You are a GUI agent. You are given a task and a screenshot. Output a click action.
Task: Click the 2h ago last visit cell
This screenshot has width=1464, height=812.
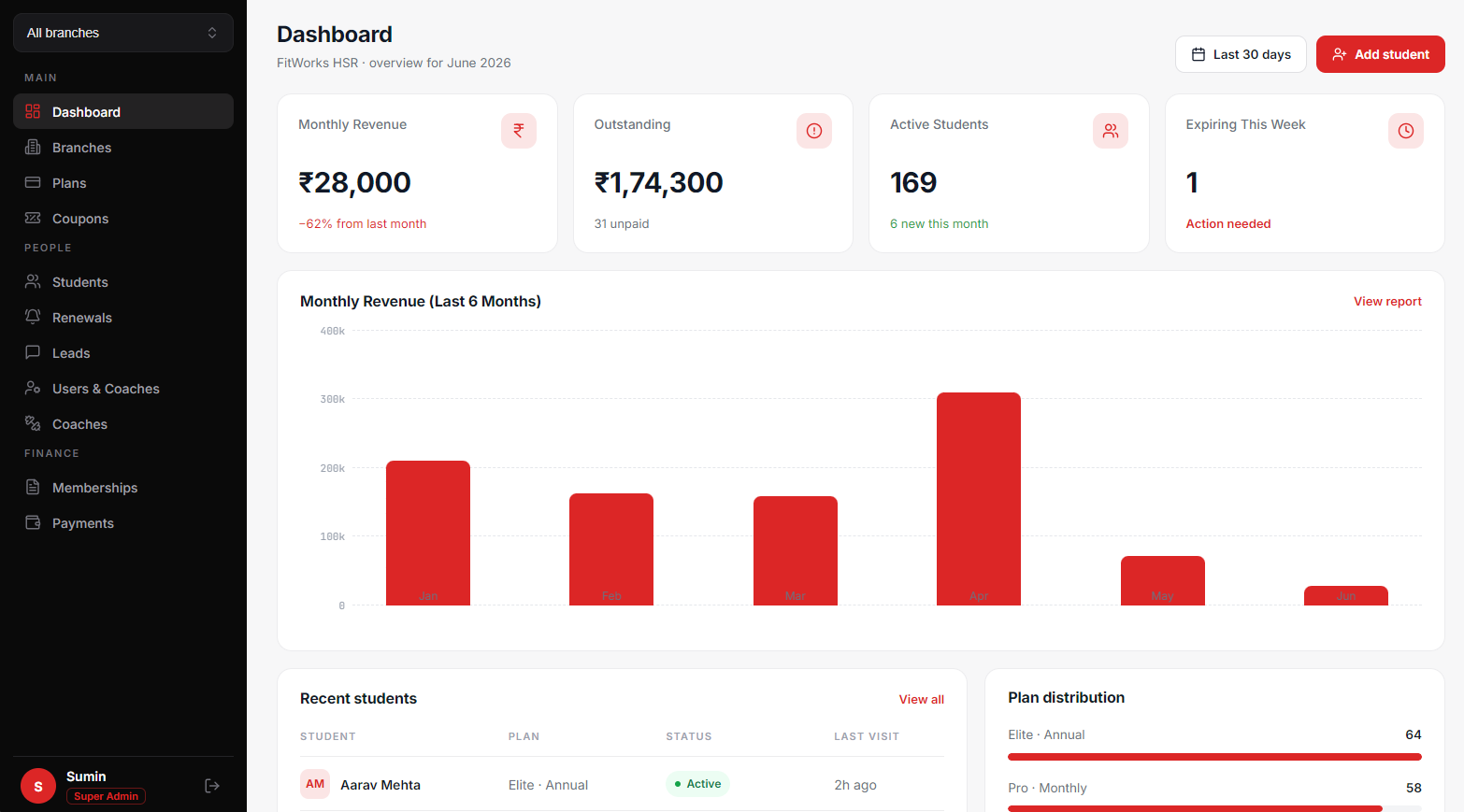pyautogui.click(x=855, y=785)
